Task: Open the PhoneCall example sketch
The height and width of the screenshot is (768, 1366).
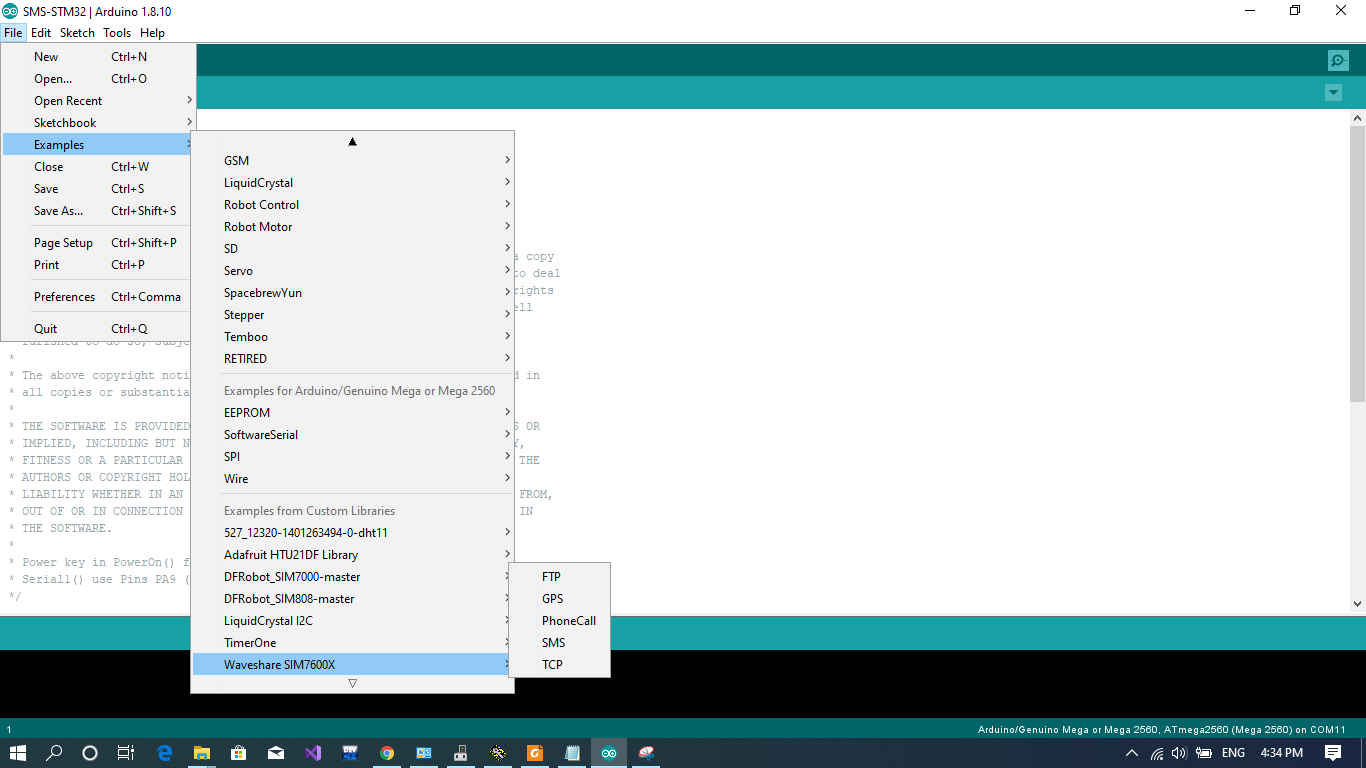Action: (559, 621)
